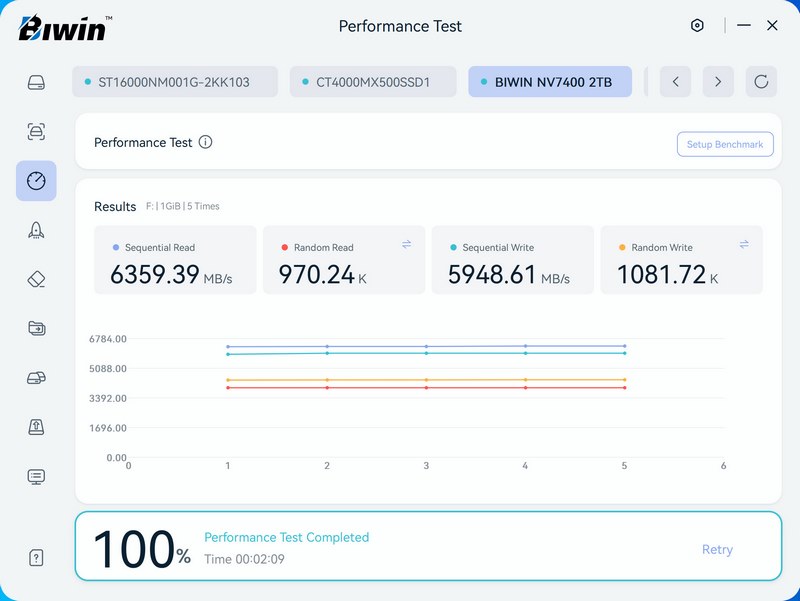Open the rocket boost sidebar icon
The image size is (800, 601).
[36, 230]
